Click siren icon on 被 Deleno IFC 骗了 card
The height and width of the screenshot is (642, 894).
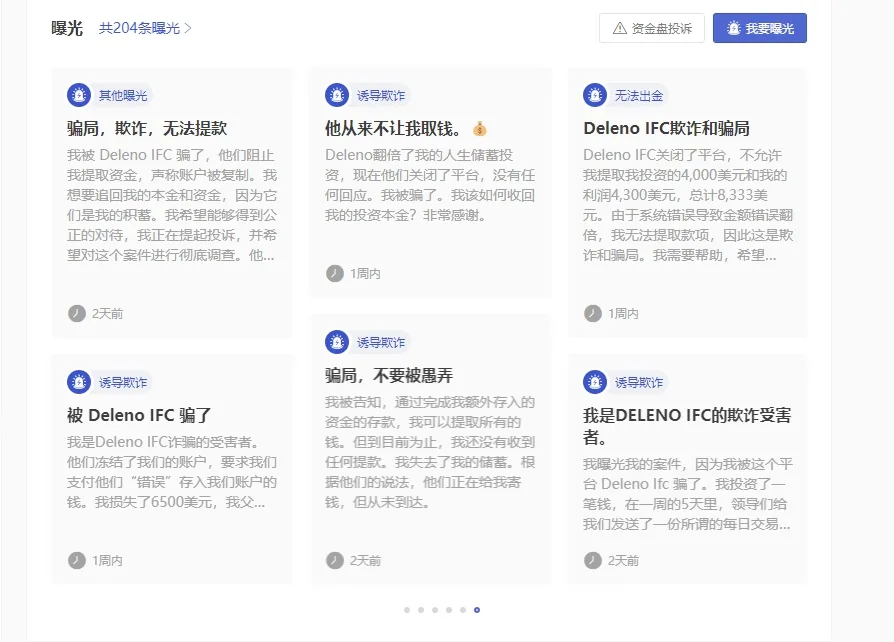pyautogui.click(x=79, y=382)
